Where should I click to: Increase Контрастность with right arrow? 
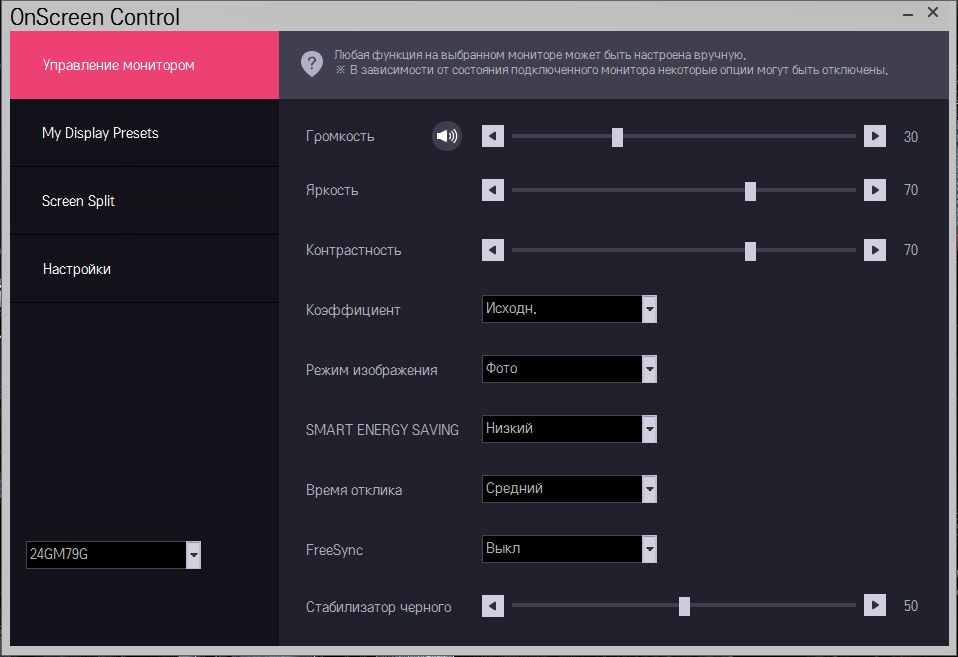(875, 250)
